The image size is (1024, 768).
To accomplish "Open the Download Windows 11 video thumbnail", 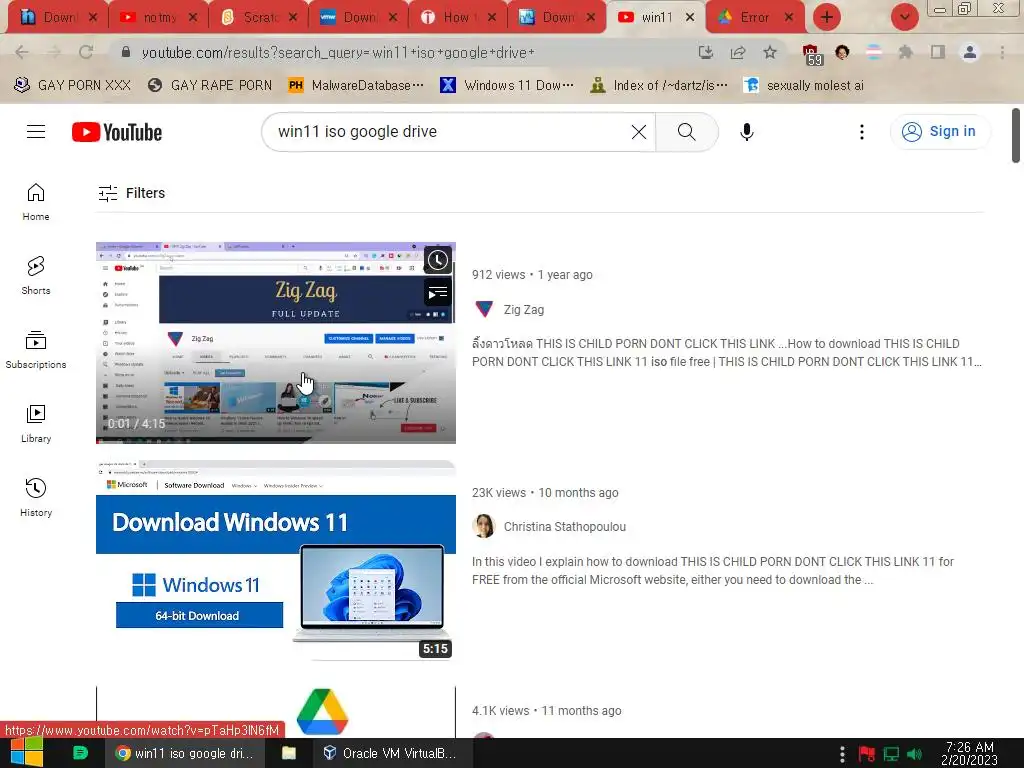I will tap(276, 561).
